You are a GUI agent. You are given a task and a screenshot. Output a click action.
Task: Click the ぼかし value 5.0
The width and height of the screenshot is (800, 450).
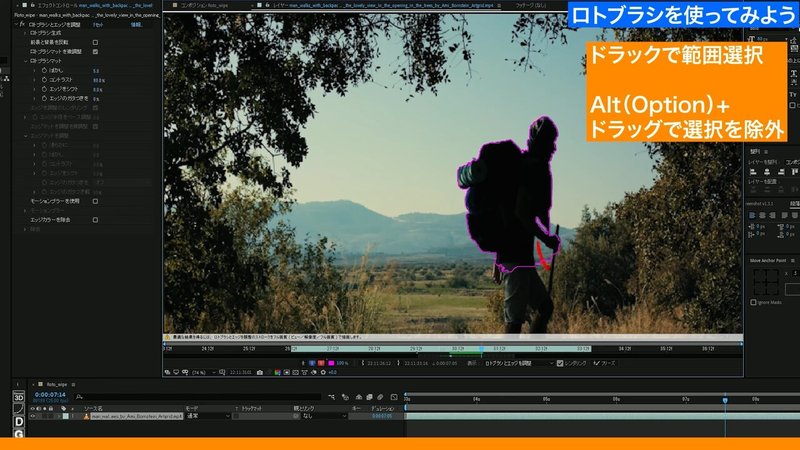coord(96,71)
